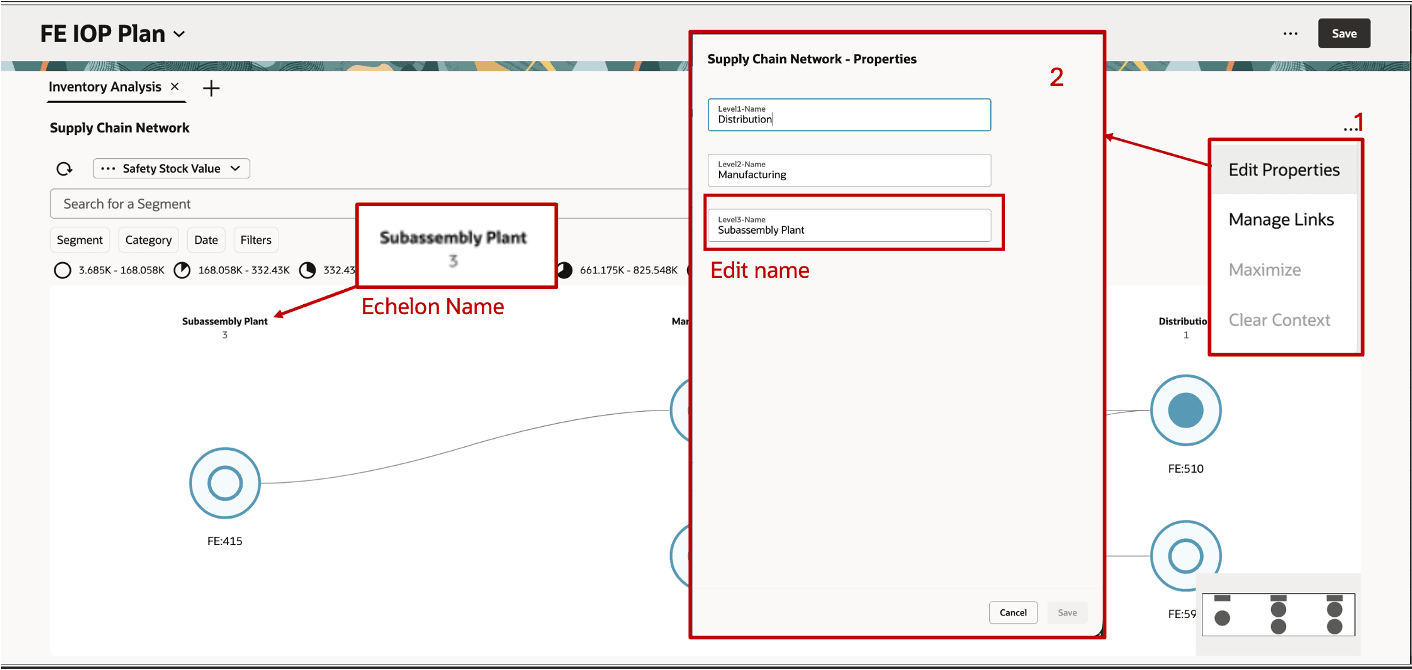This screenshot has height=670, width=1412.
Task: Edit the Level3-Name Subassembly Plant field
Action: pos(849,225)
